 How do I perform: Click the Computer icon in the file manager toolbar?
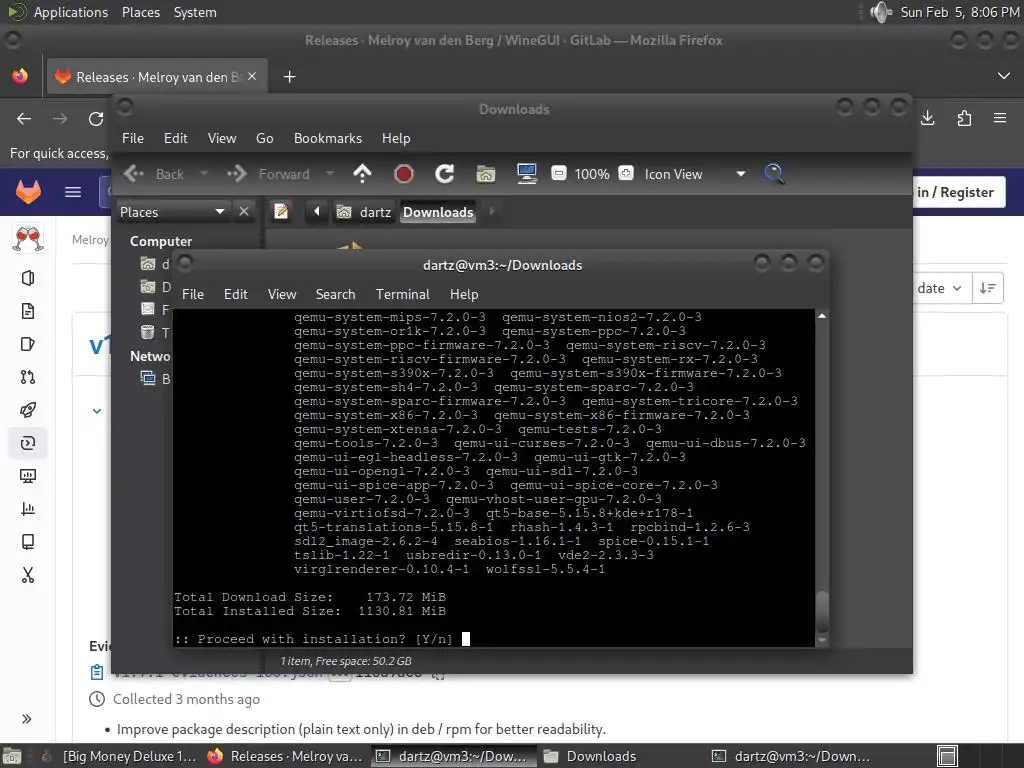coord(526,174)
